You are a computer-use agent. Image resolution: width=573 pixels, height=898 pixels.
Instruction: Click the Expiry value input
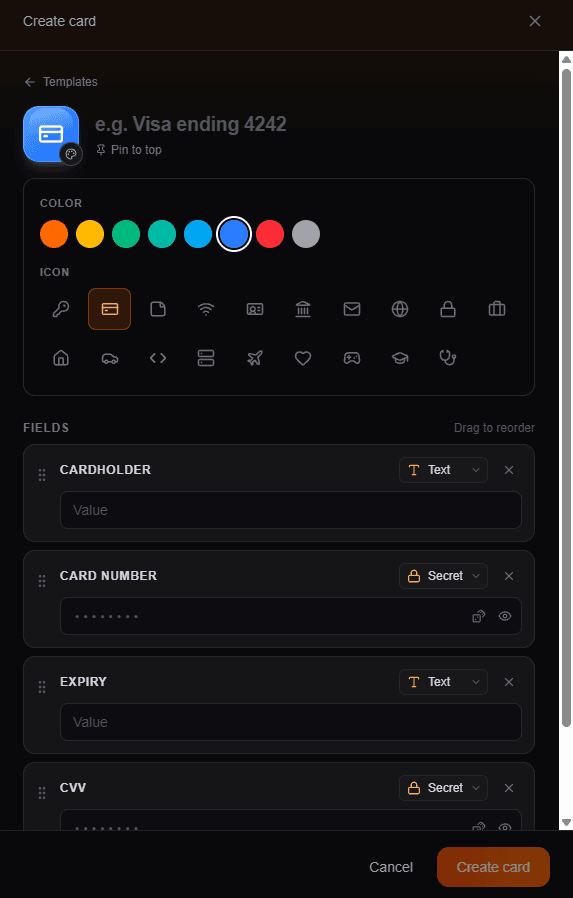[x=291, y=722]
